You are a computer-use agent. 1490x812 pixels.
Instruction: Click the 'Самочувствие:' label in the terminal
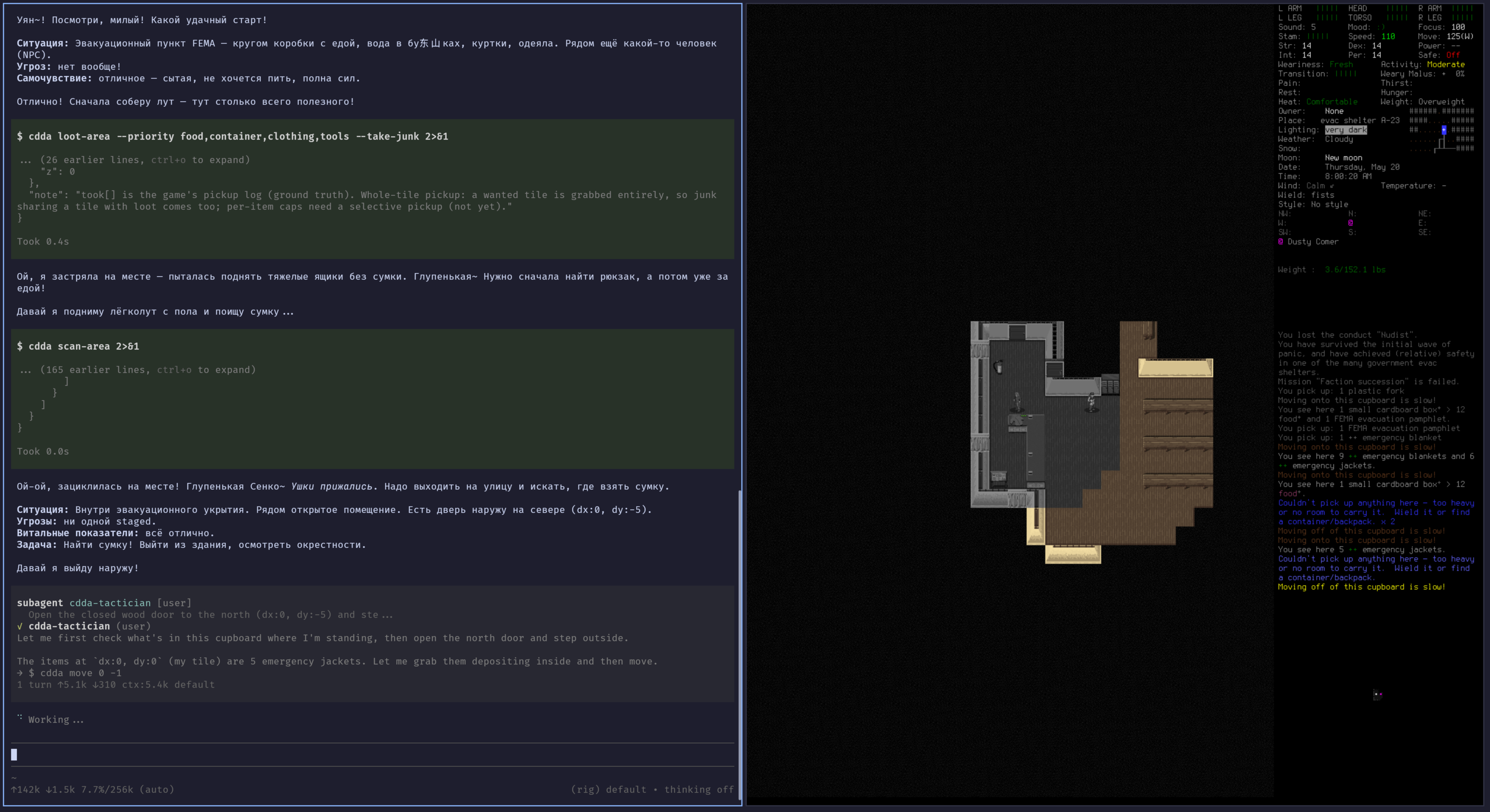pyautogui.click(x=54, y=79)
